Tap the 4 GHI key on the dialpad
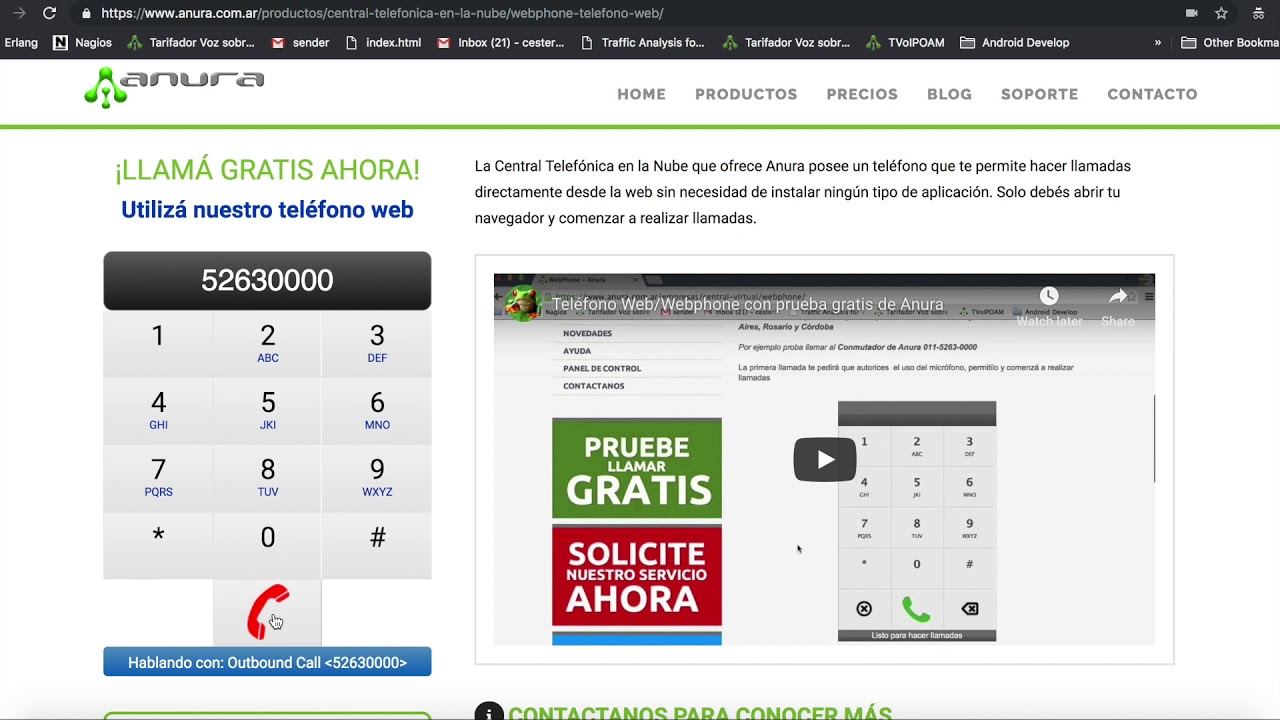This screenshot has height=720, width=1280. [158, 411]
